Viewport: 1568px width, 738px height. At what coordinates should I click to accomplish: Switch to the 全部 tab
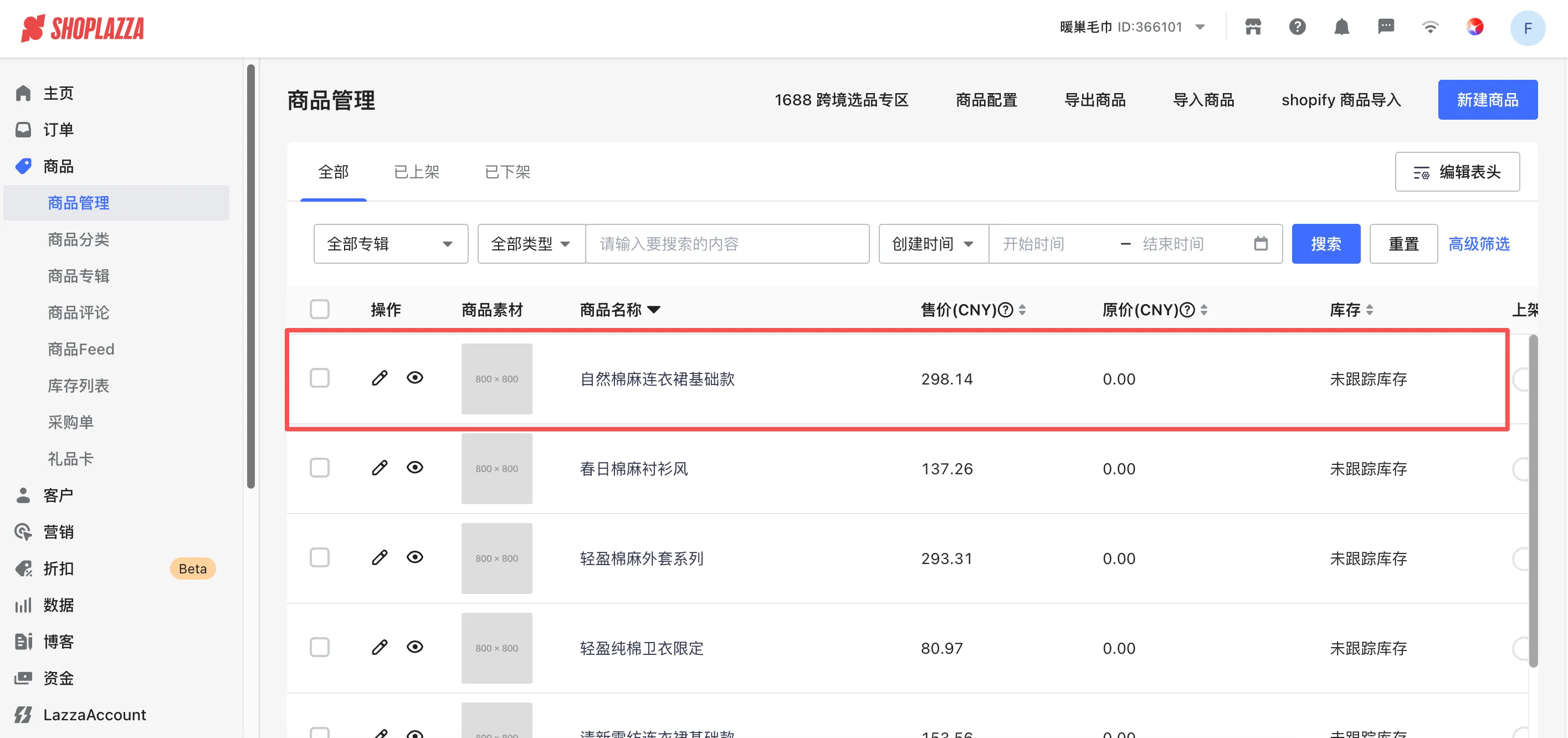pos(334,172)
